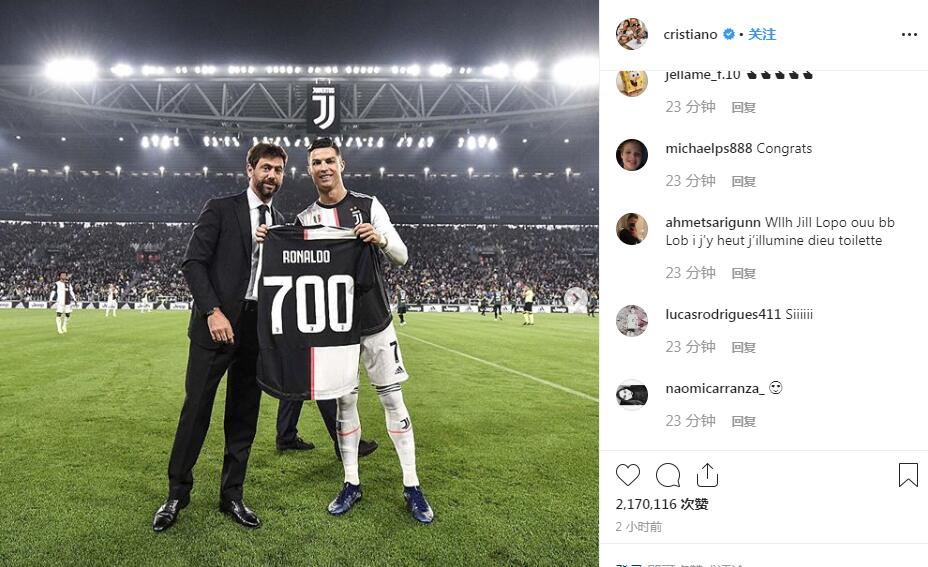
Task: View the 2,170,116 likes list
Action: point(662,504)
